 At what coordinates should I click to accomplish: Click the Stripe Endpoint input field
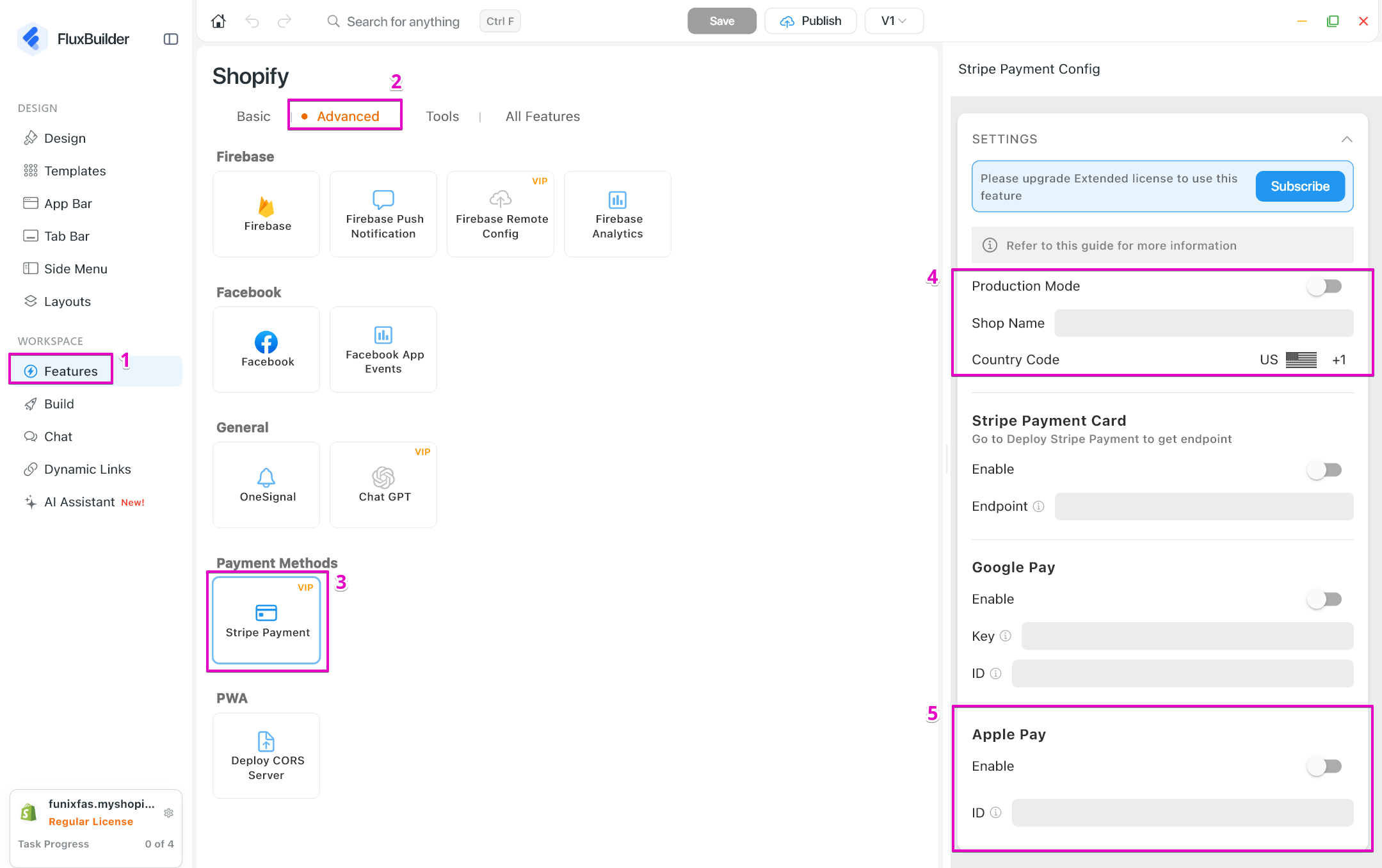click(x=1204, y=506)
